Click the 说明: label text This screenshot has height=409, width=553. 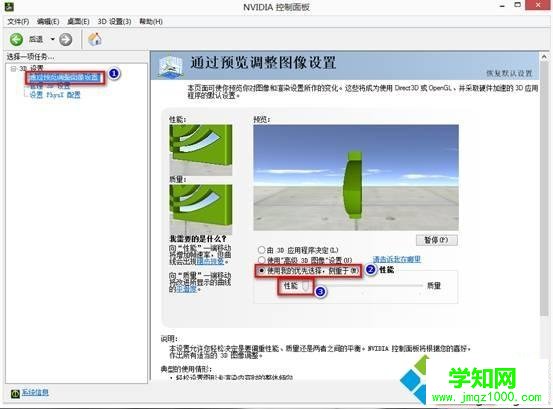pyautogui.click(x=169, y=339)
